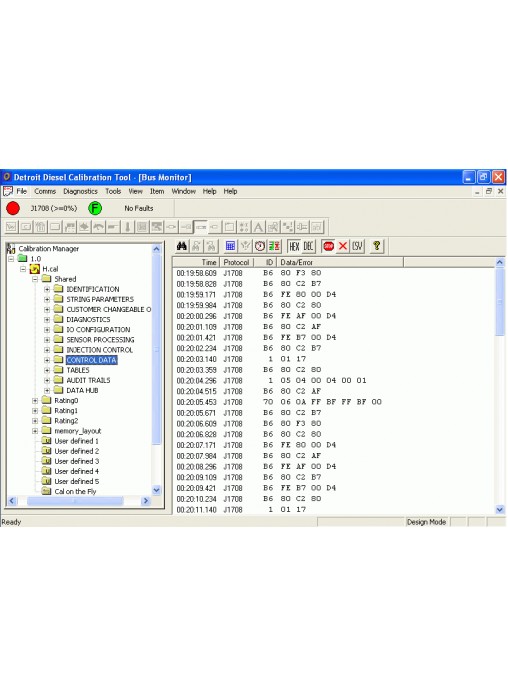Select the log row at 00:20:04.296
The width and height of the screenshot is (508, 696).
click(333, 380)
